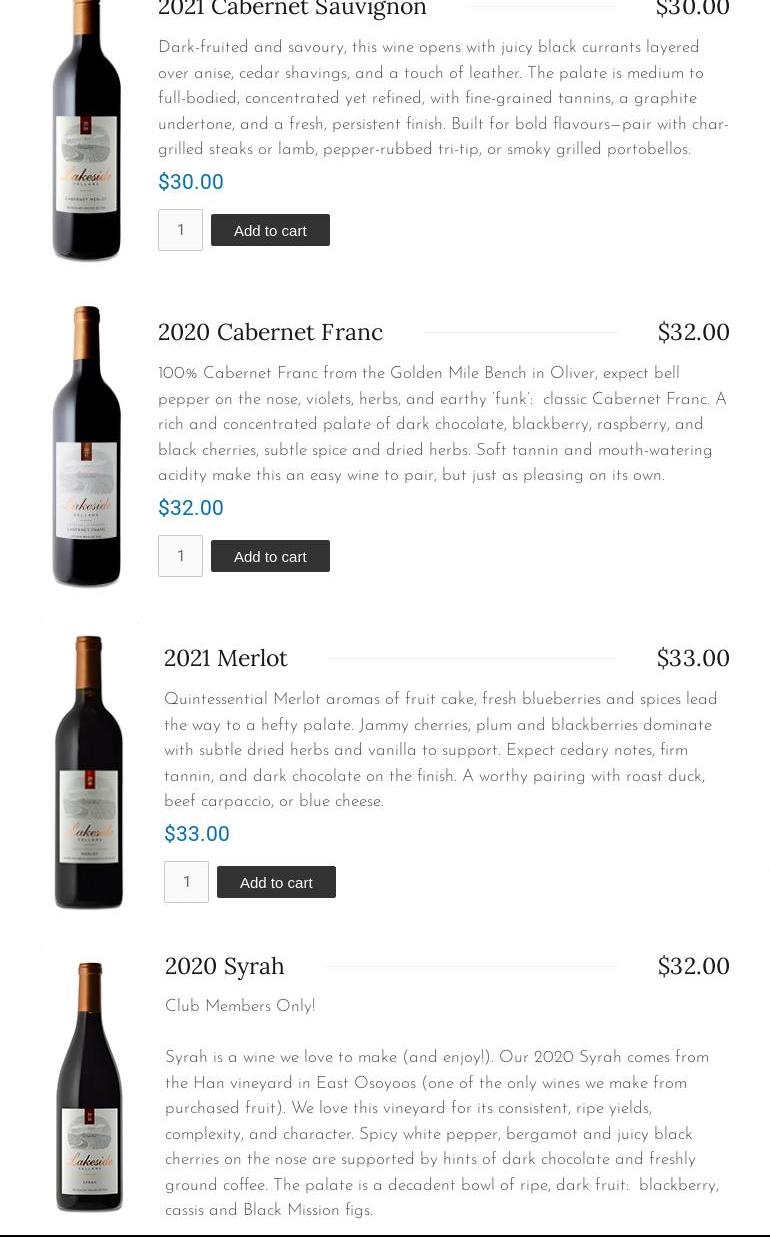
Task: Click the Merlot quantity field
Action: coord(186,882)
